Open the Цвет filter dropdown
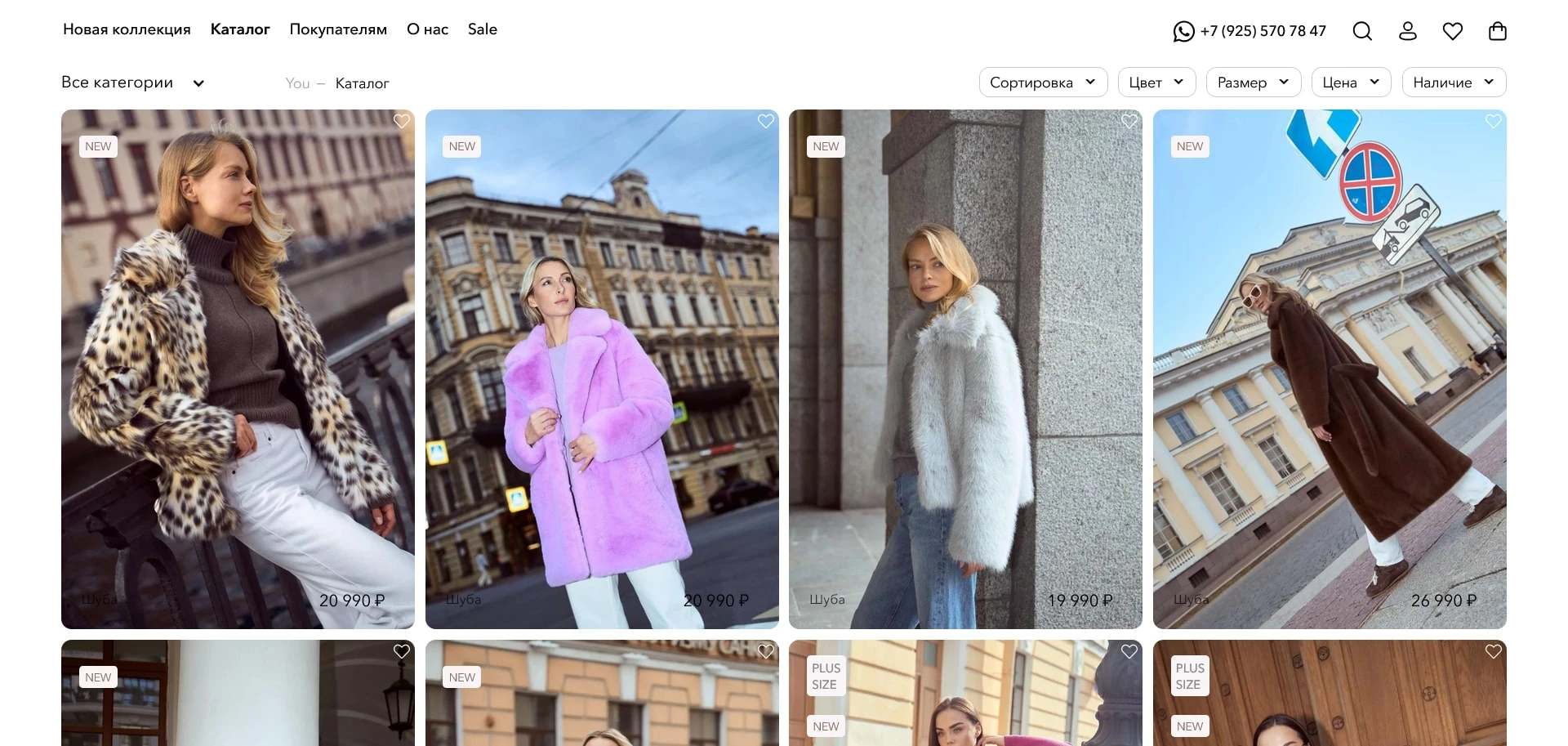Screen dimensions: 1568x746 1156,83
